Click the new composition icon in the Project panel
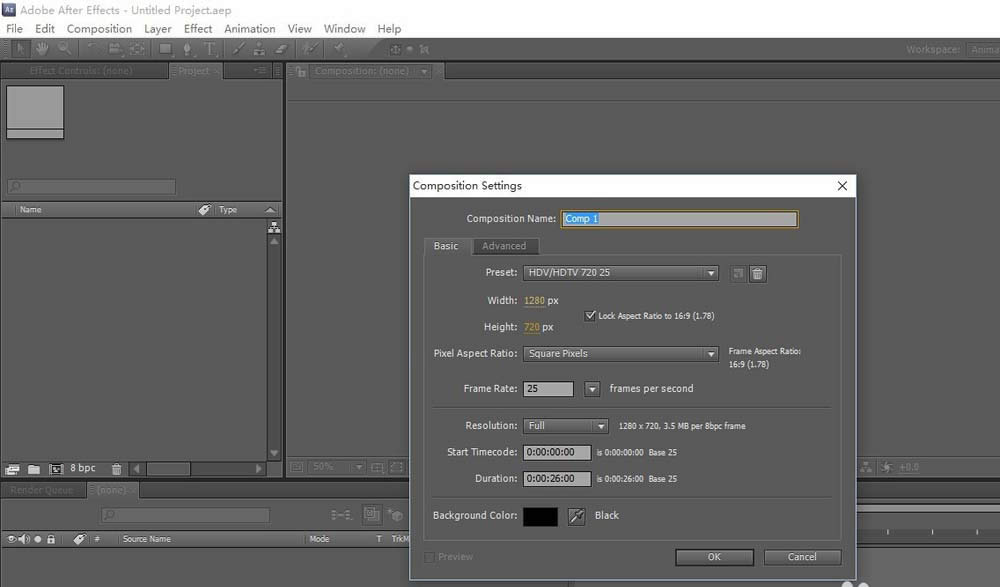1000x587 pixels. coord(56,468)
